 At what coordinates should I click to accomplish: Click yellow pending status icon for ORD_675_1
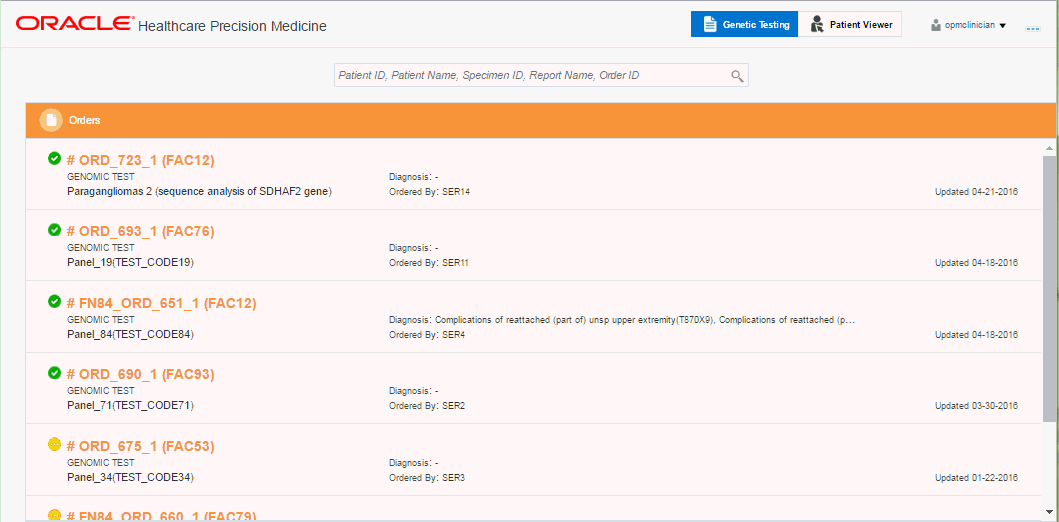(x=55, y=444)
